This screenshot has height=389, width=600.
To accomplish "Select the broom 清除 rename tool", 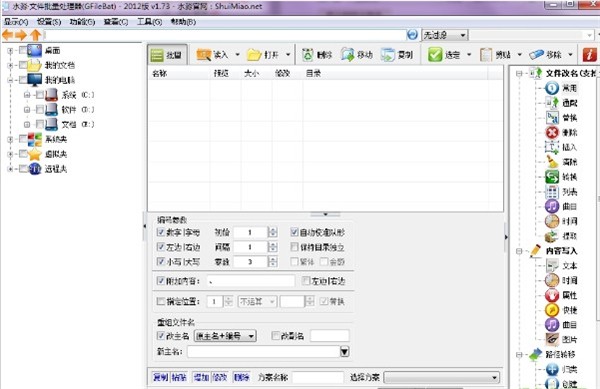I will [x=552, y=162].
